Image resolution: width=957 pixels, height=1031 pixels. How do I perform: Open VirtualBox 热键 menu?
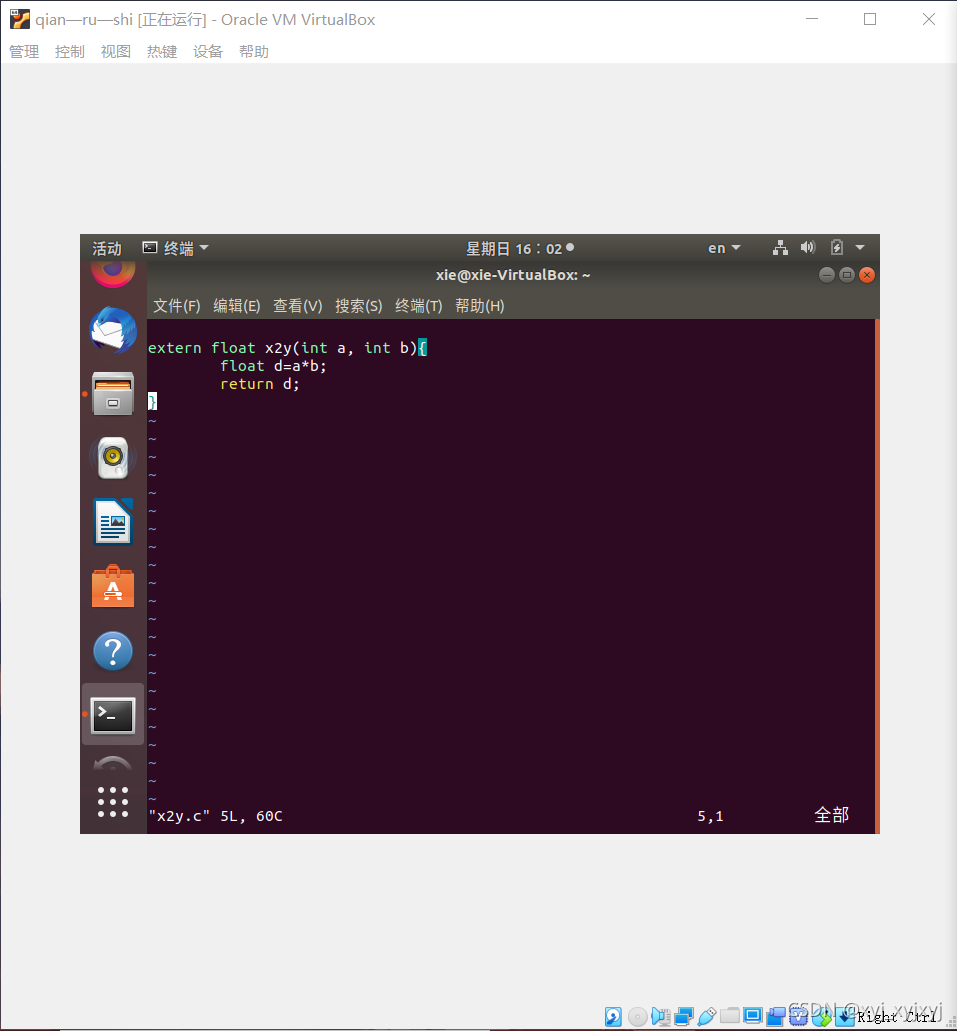[162, 51]
